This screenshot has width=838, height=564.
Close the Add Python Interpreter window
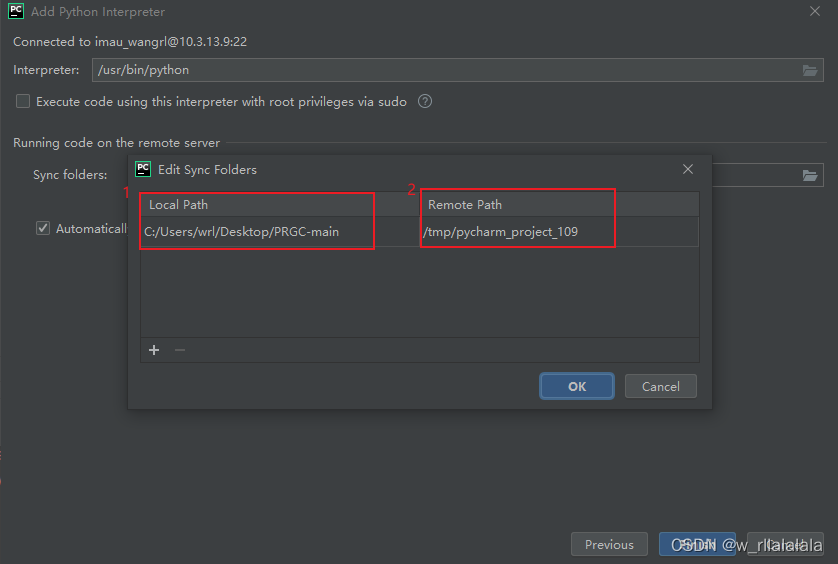pyautogui.click(x=814, y=11)
